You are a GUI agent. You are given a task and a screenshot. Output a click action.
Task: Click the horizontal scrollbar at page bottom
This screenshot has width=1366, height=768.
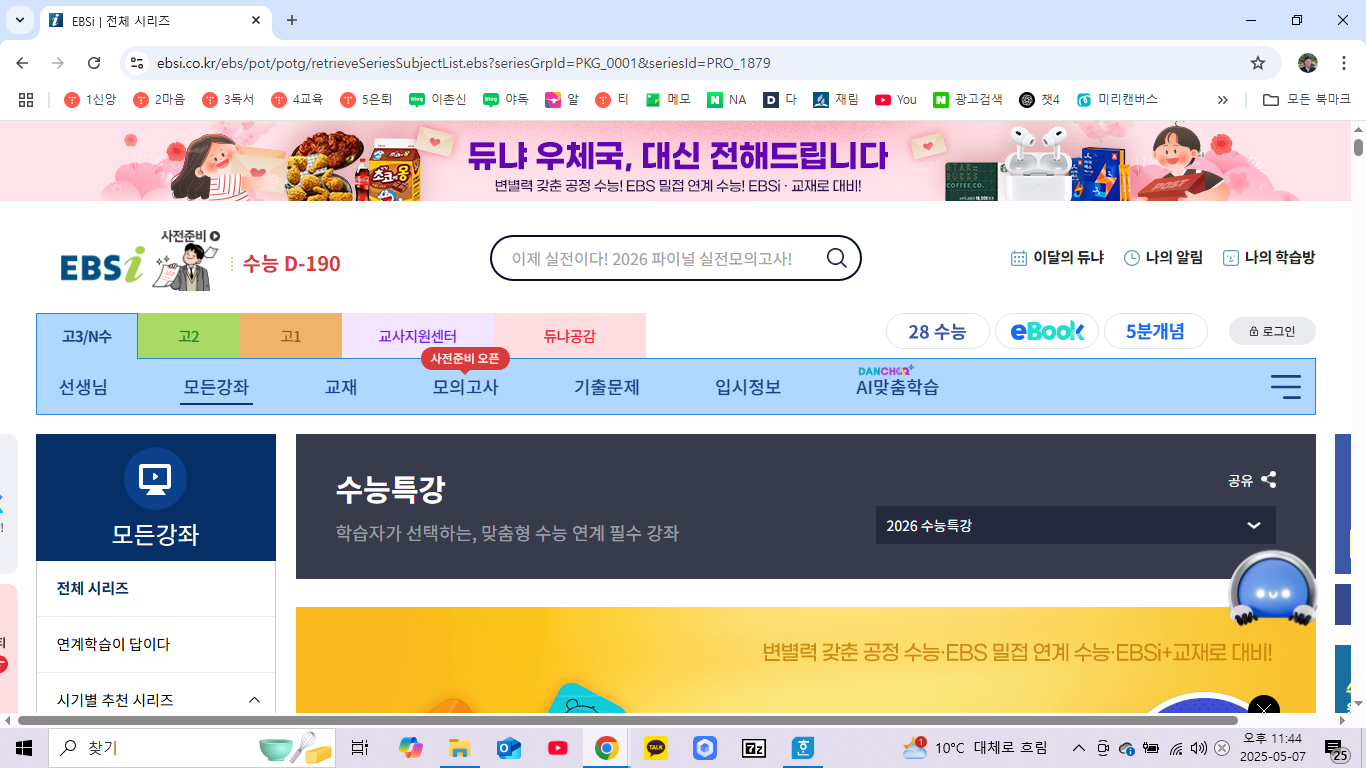pos(628,721)
